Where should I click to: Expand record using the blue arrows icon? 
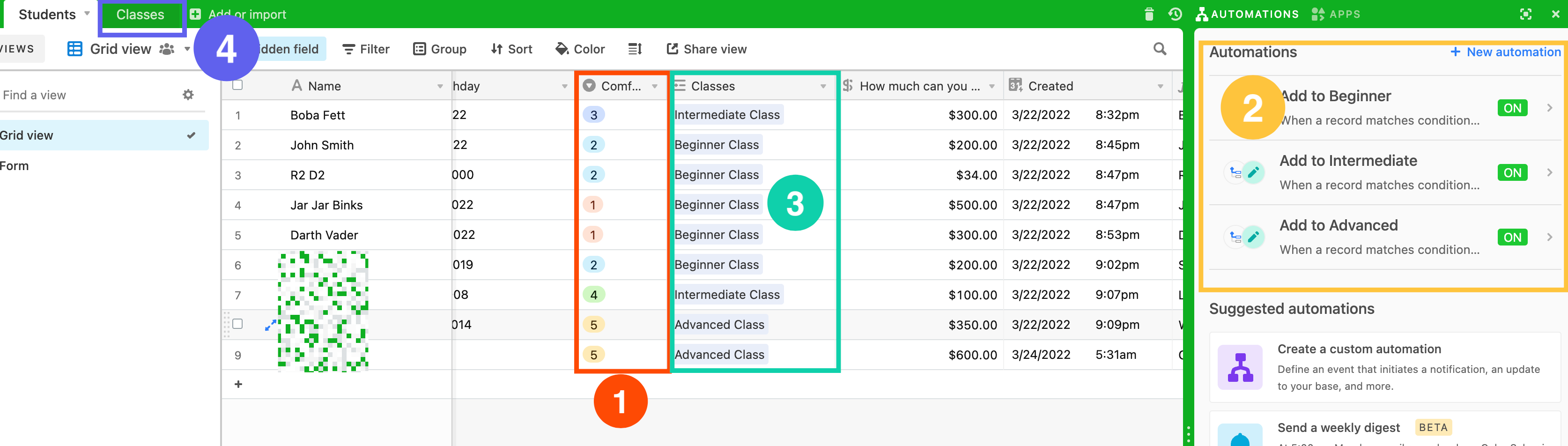(x=270, y=326)
